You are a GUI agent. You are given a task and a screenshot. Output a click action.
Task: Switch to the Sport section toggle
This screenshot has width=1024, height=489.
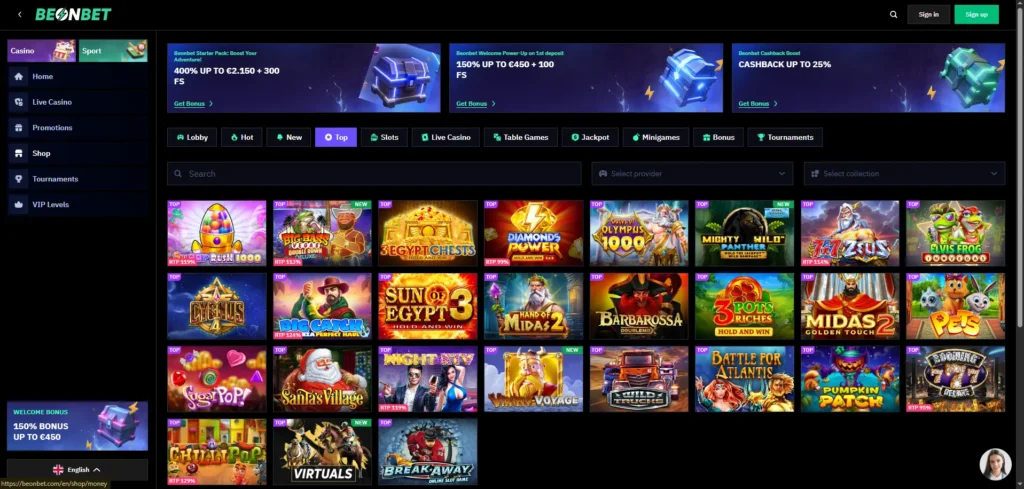tap(113, 51)
